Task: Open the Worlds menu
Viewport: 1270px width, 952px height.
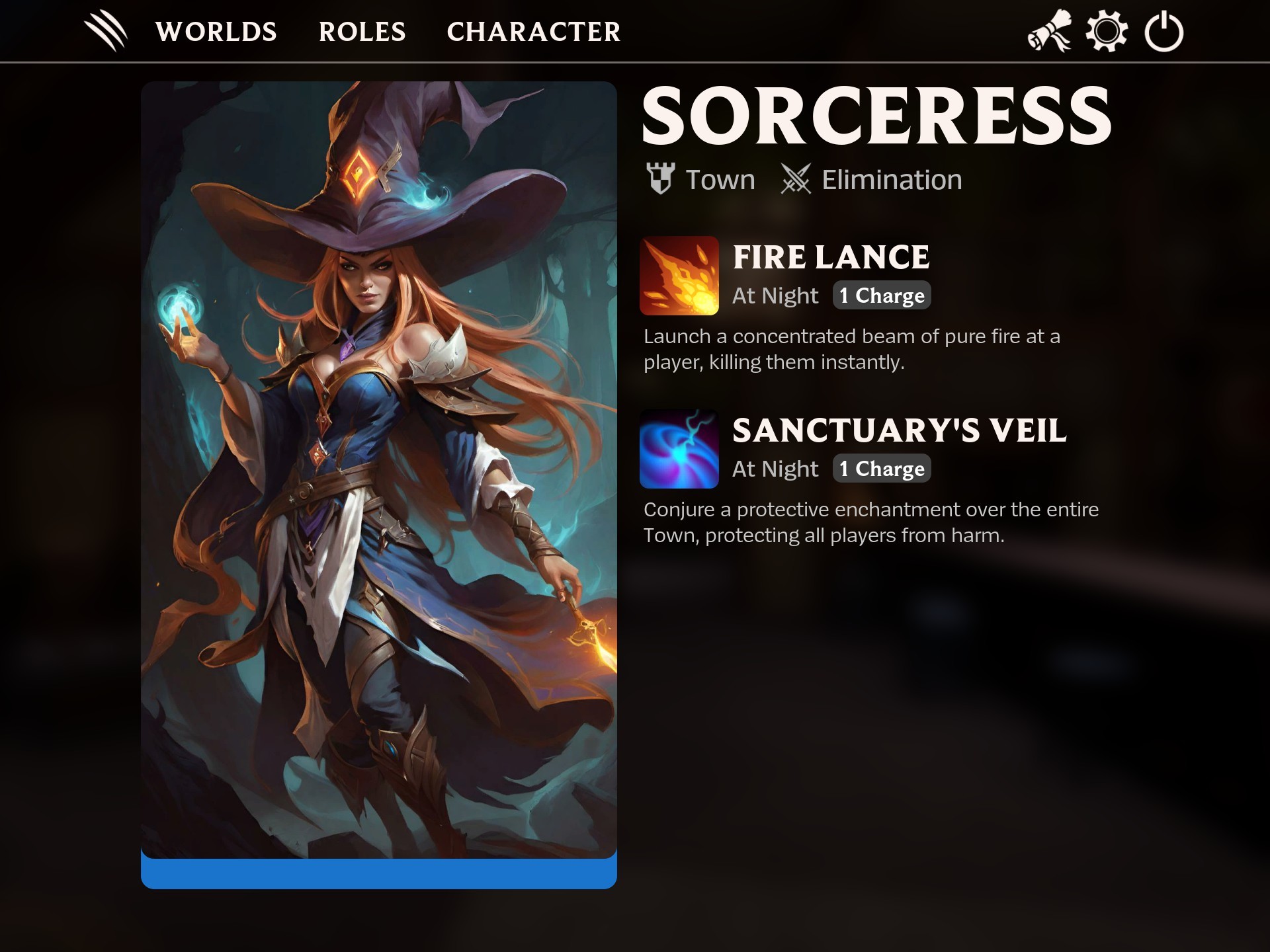Action: pos(216,32)
